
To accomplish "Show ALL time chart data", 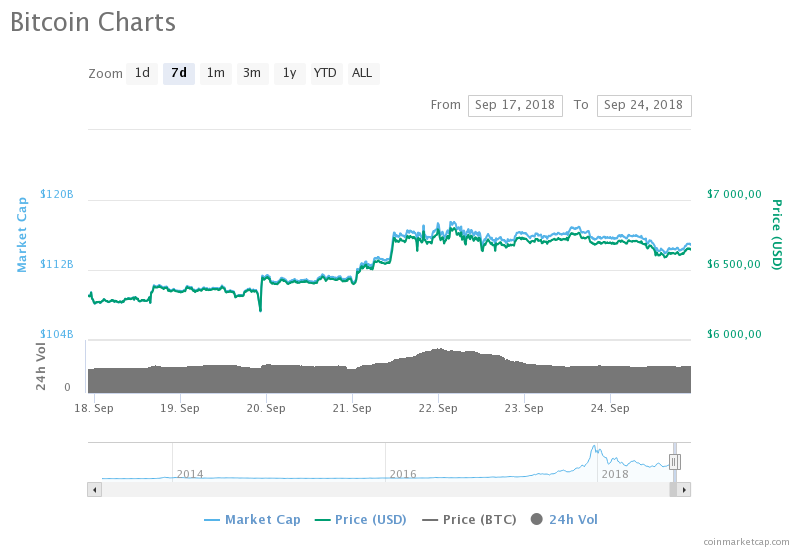I will pyautogui.click(x=362, y=73).
